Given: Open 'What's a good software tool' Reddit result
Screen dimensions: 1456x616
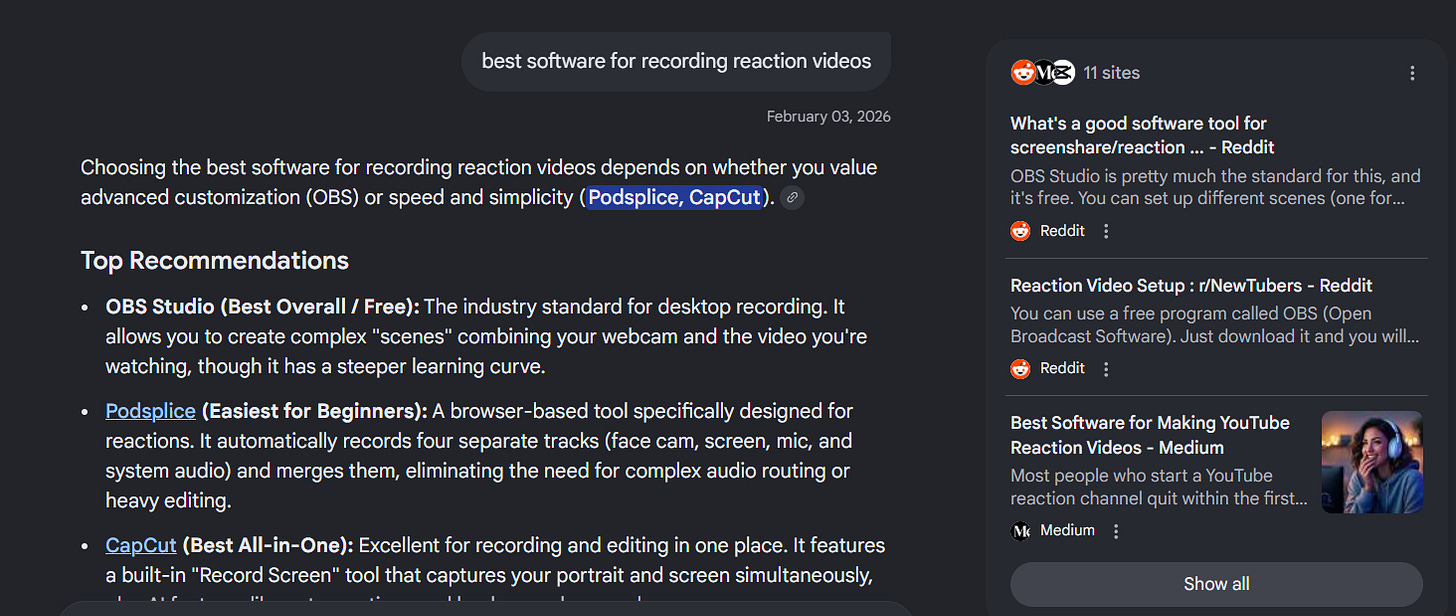Looking at the screenshot, I should (1142, 135).
